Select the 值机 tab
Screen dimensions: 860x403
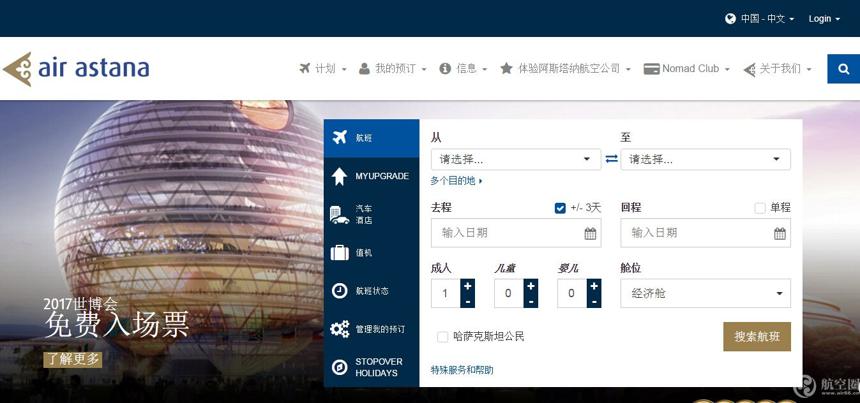371,253
